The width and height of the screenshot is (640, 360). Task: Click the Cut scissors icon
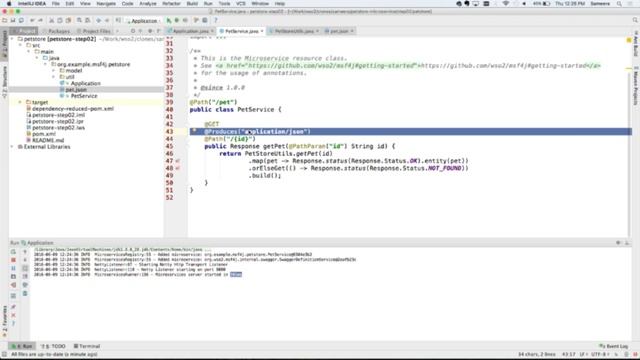click(x=51, y=20)
